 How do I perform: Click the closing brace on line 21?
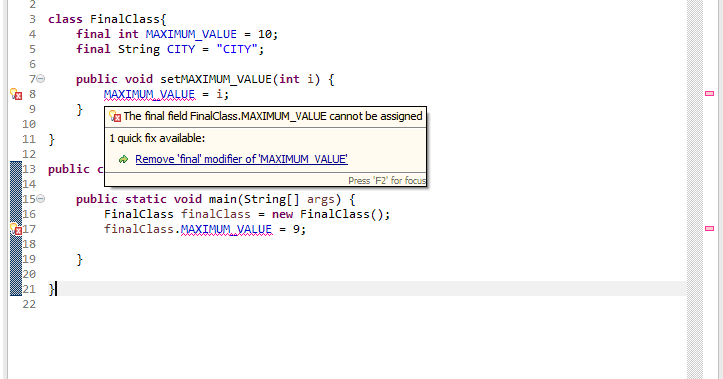[x=51, y=289]
